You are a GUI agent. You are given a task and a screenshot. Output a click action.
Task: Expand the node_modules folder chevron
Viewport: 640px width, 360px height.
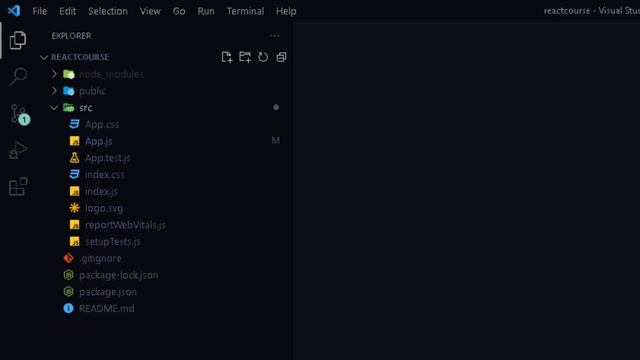54,74
